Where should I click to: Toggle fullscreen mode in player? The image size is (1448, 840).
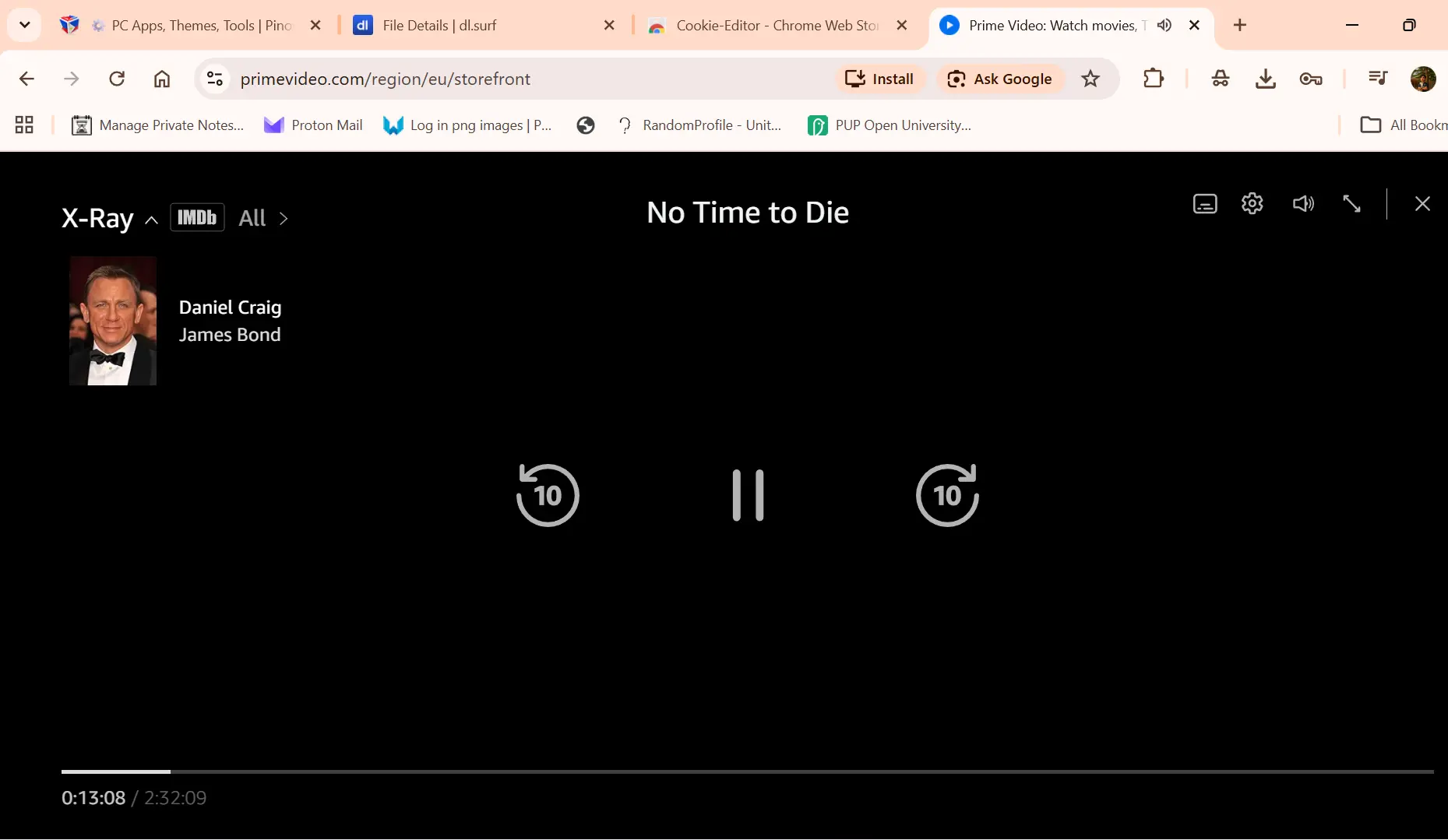(1351, 204)
